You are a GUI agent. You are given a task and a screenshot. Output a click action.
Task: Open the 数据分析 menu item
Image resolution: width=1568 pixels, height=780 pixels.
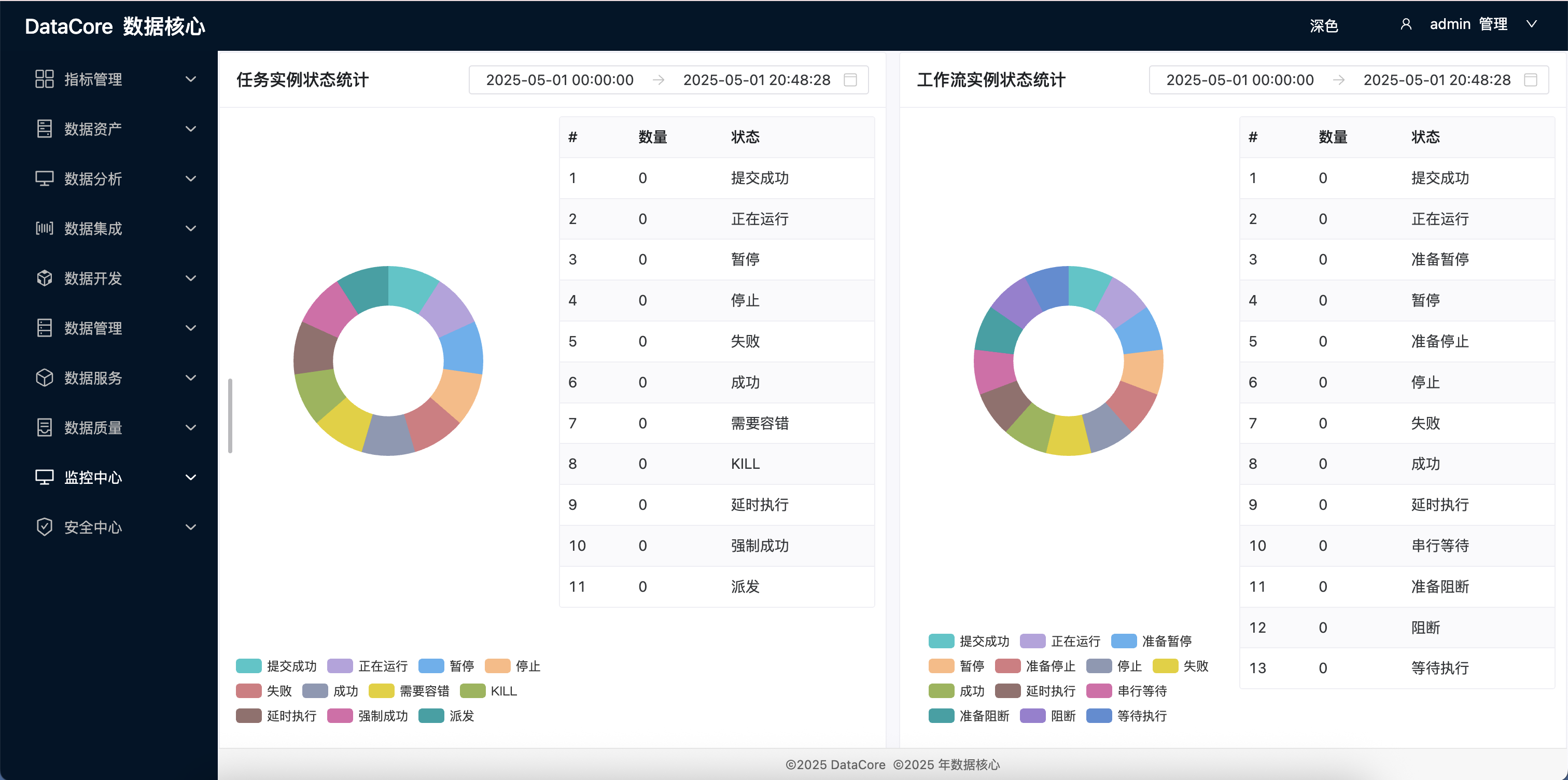tap(93, 179)
